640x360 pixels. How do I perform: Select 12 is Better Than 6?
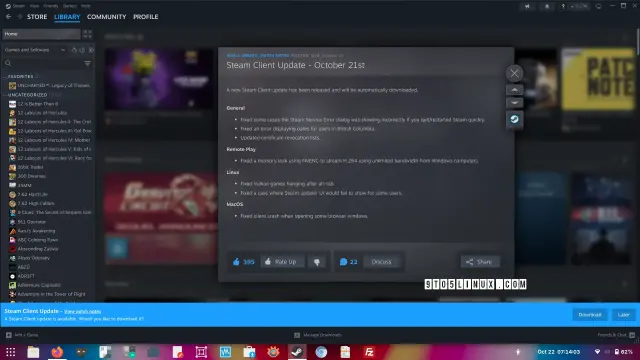[x=33, y=104]
